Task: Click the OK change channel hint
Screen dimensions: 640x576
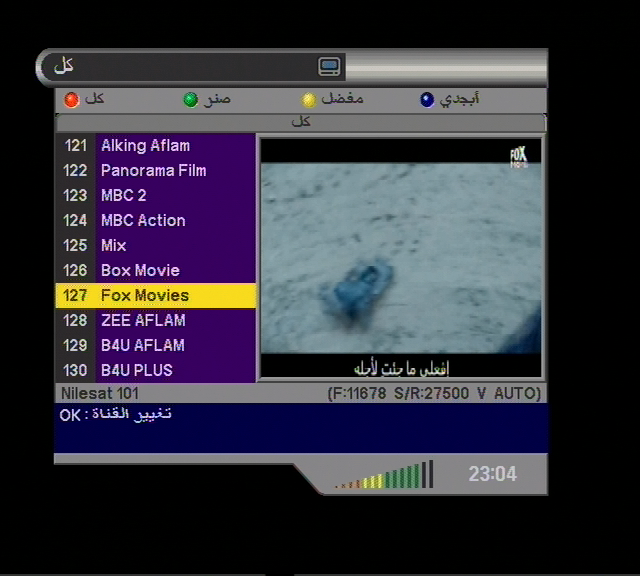Action: click(116, 415)
